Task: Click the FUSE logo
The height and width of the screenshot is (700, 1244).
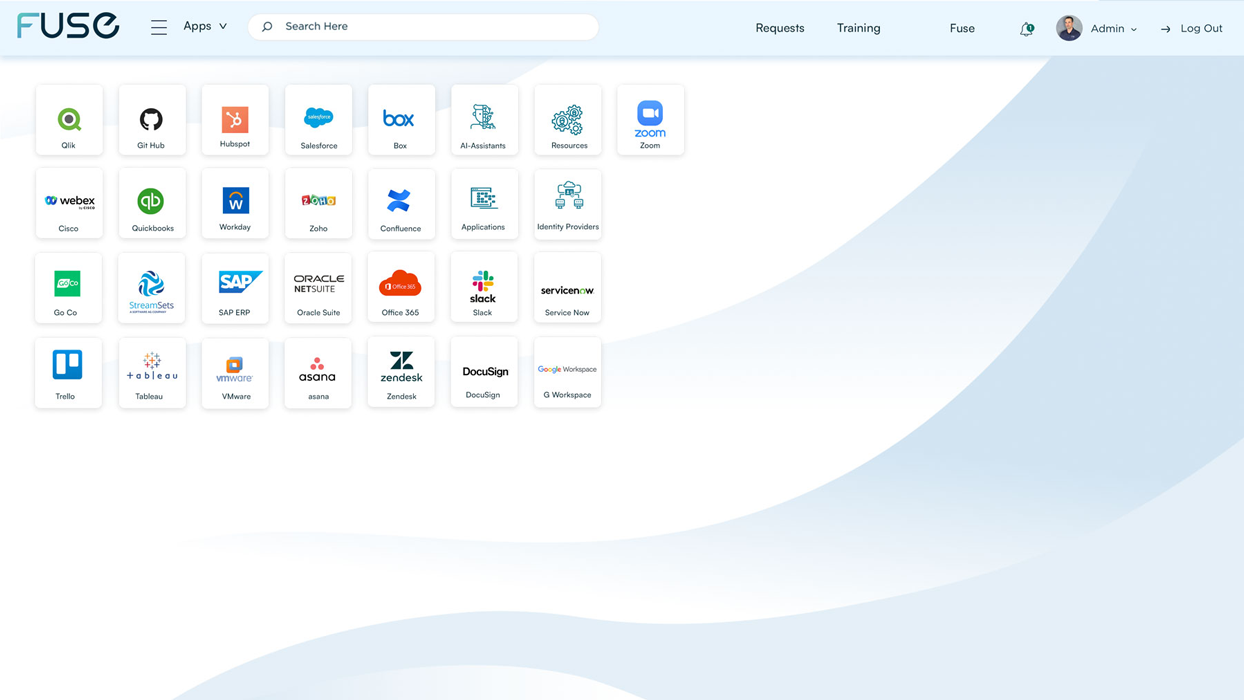Action: (x=68, y=26)
